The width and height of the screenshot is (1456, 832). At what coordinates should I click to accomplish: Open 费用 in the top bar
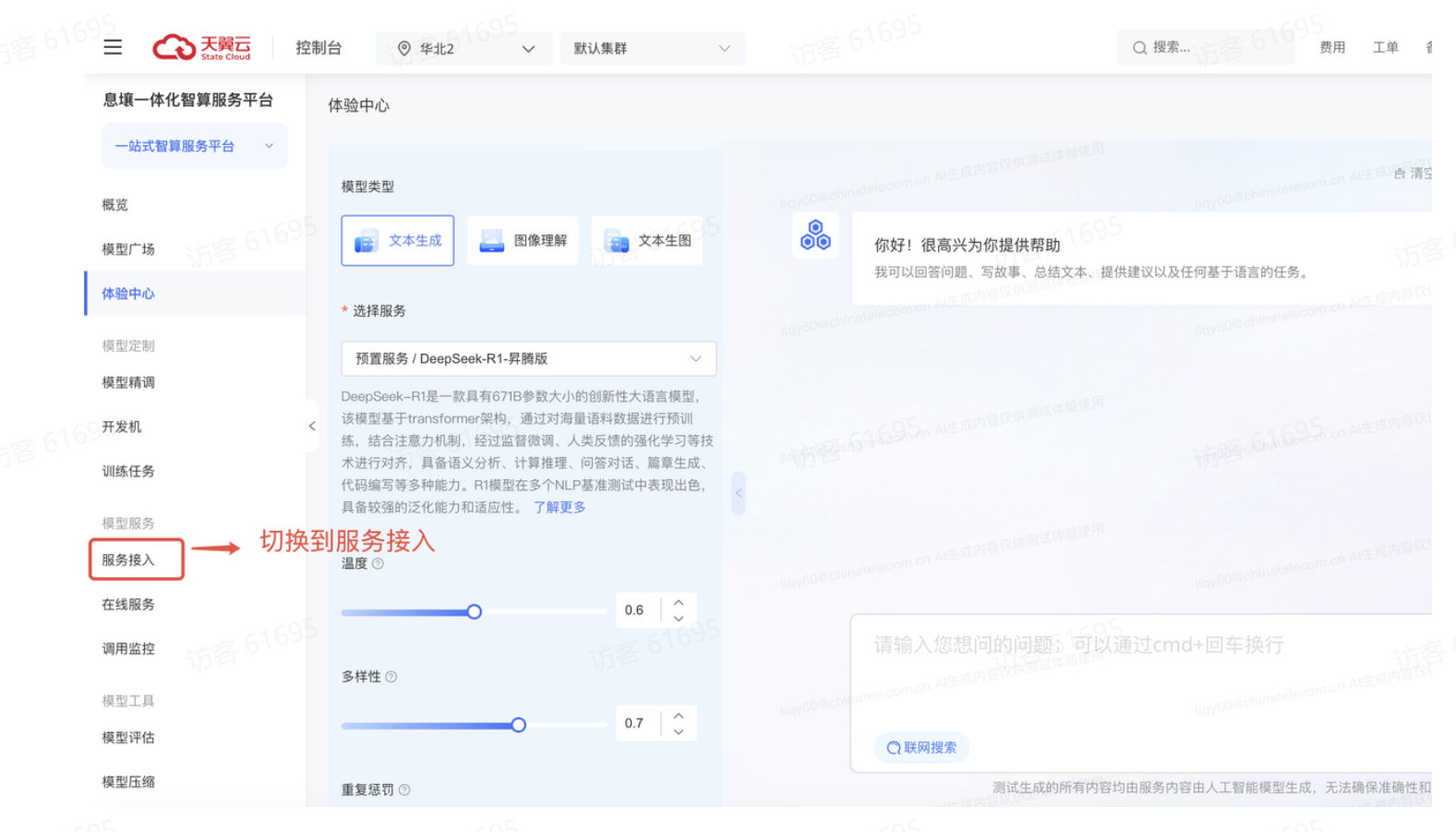(1332, 47)
